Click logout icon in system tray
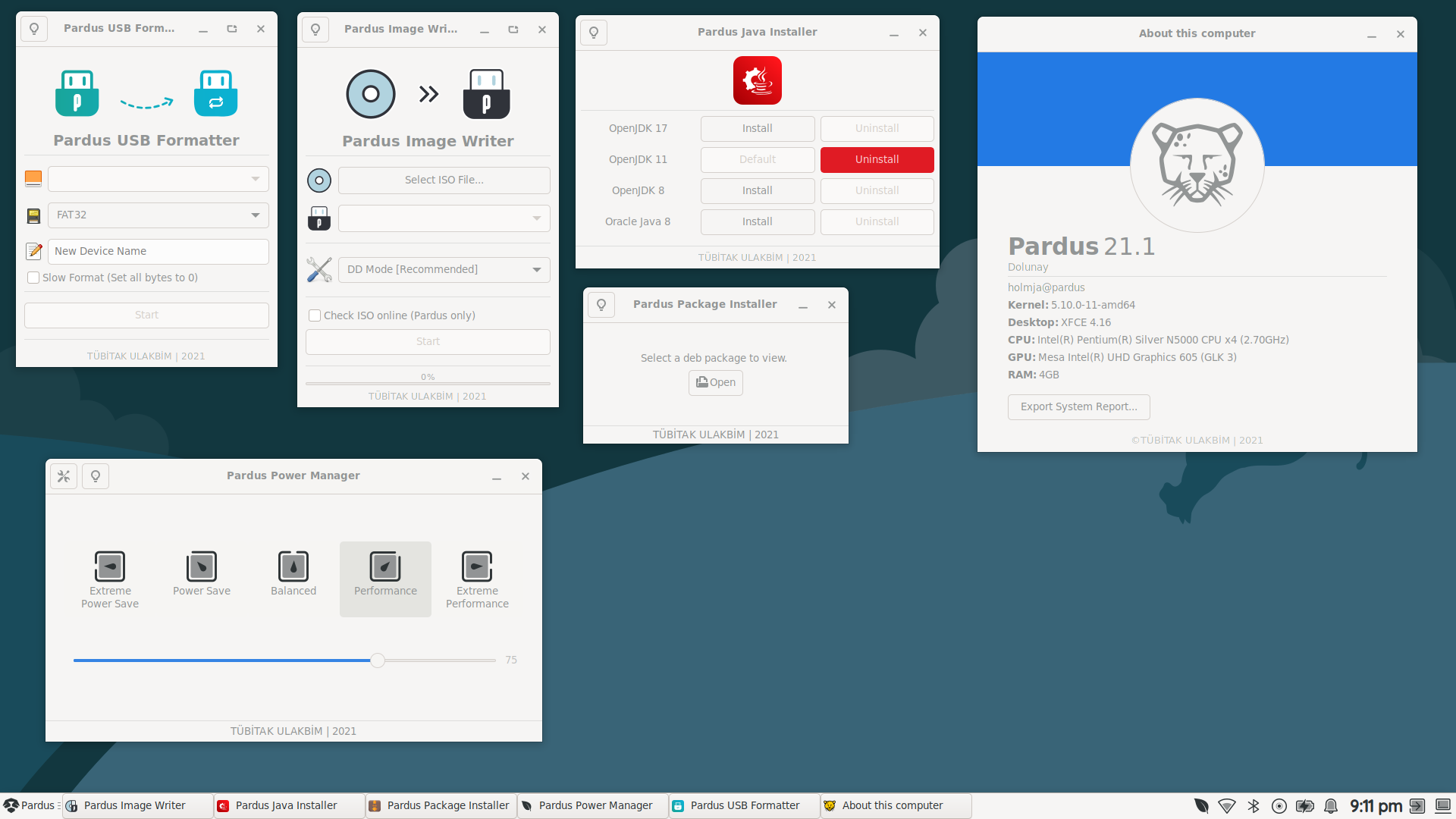1456x819 pixels. click(1417, 805)
